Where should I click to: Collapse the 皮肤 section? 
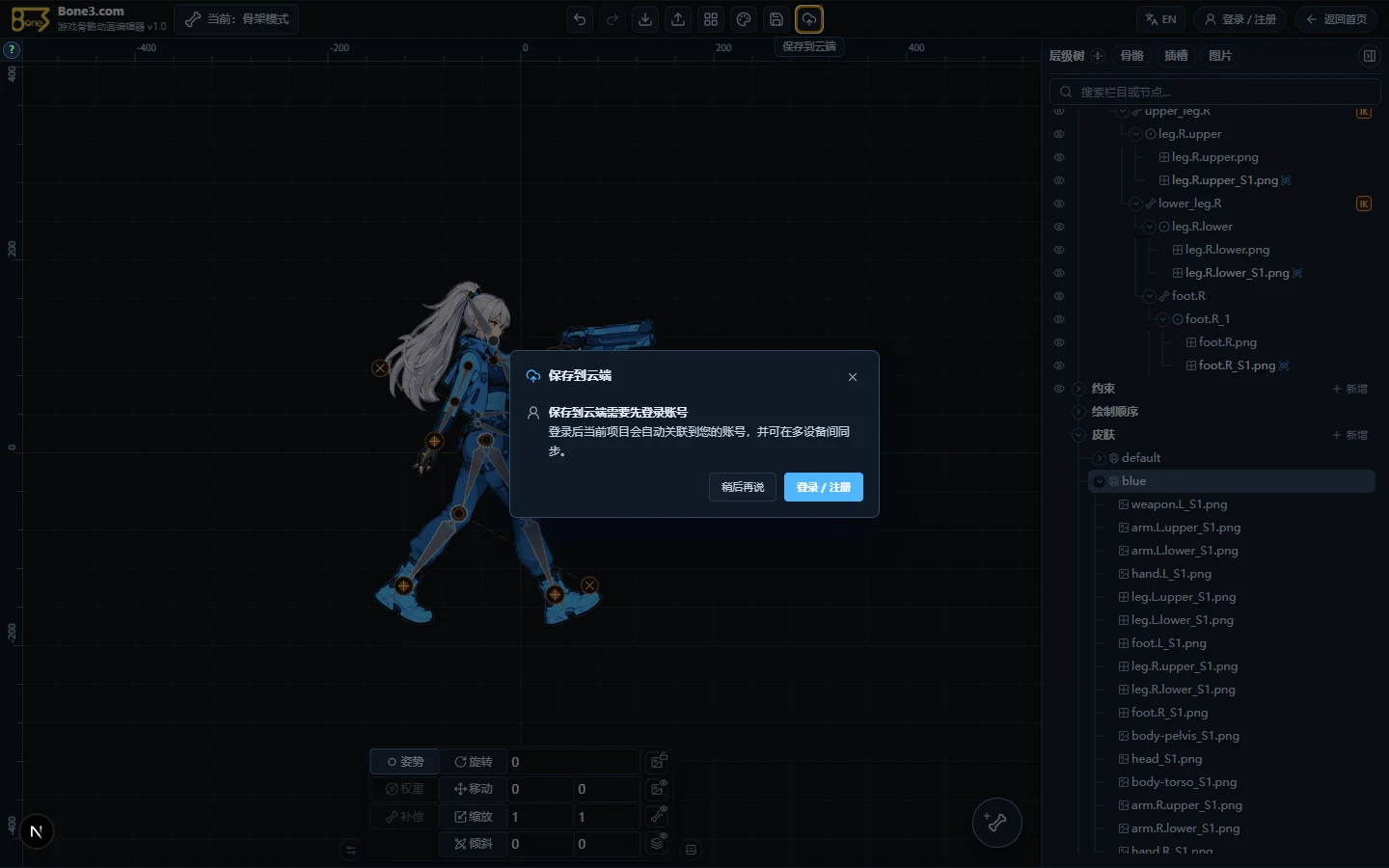point(1079,435)
